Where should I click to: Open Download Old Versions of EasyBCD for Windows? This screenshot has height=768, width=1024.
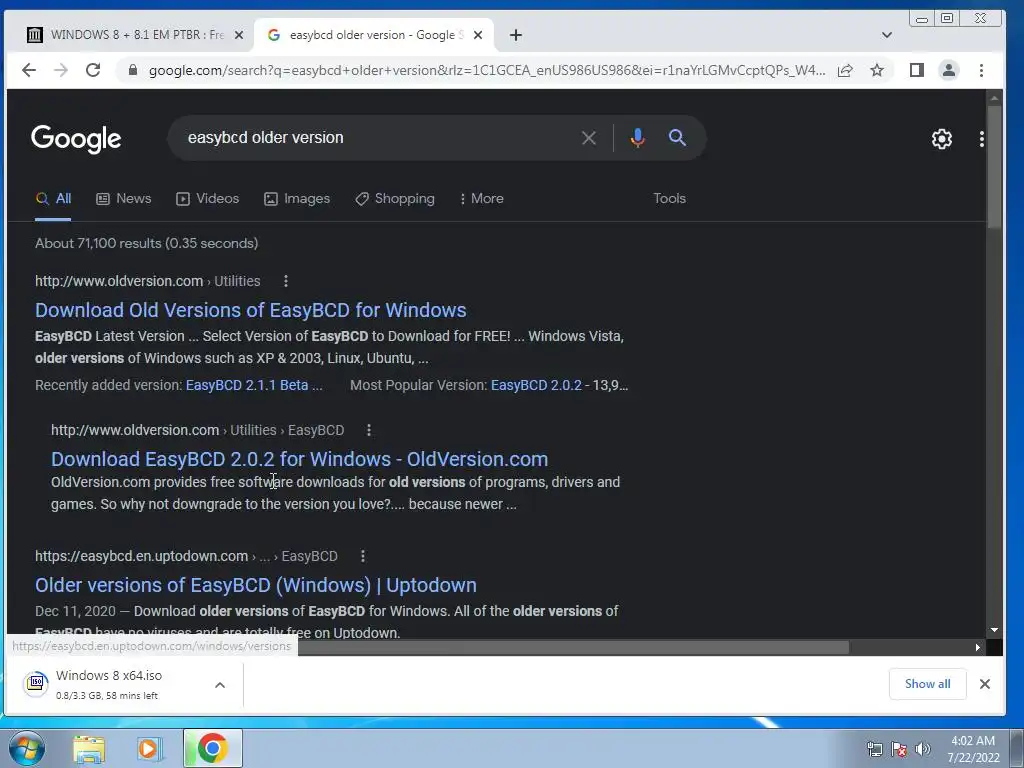(x=251, y=310)
